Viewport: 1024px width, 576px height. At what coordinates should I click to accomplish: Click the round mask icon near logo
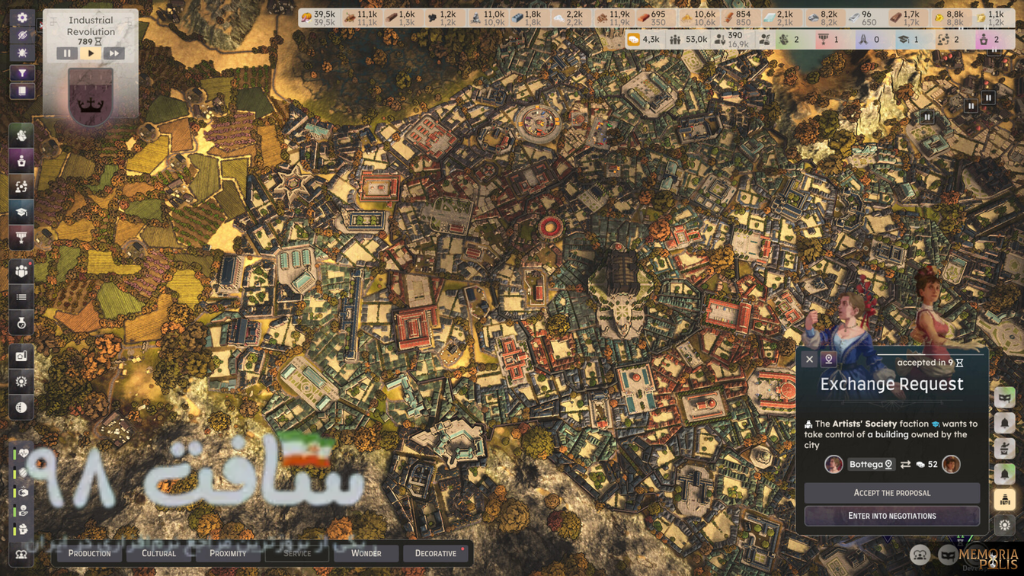(948, 555)
